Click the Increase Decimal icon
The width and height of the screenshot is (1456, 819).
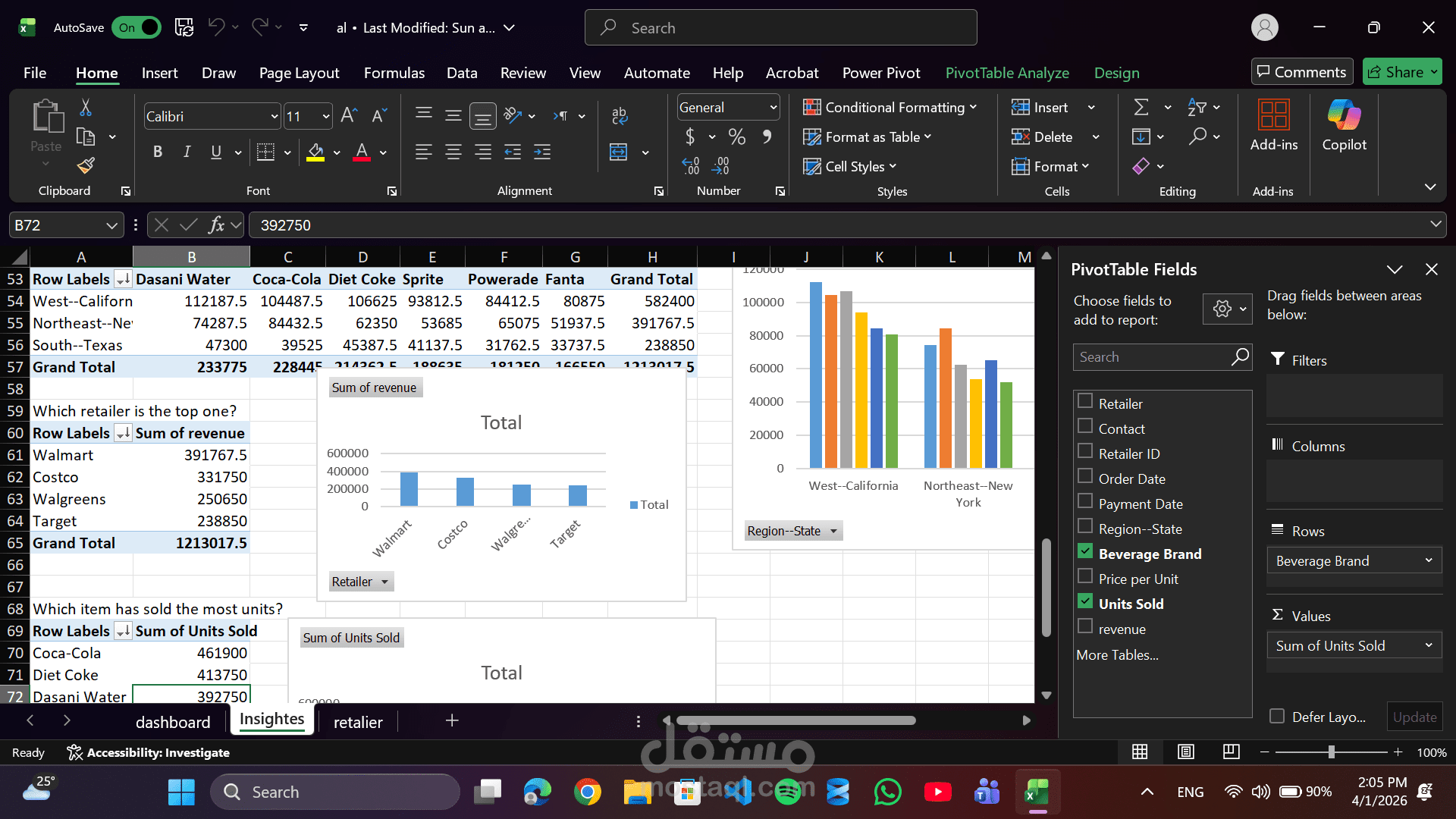[691, 165]
